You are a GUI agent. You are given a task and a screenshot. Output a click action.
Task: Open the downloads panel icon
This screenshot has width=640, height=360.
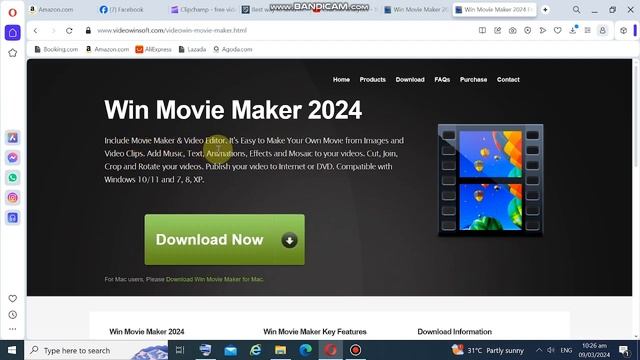tap(573, 30)
